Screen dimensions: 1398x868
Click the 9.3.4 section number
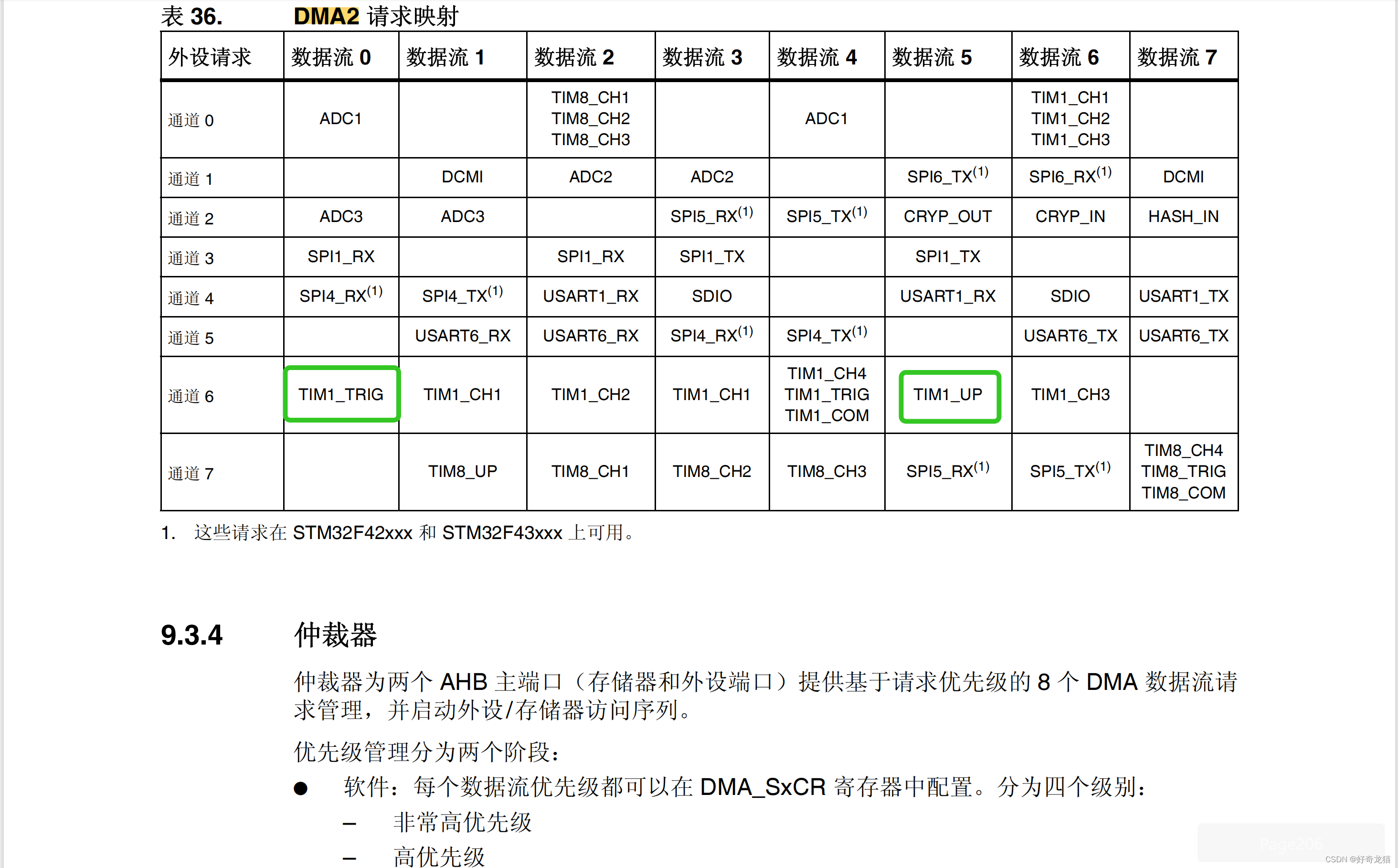pos(191,635)
